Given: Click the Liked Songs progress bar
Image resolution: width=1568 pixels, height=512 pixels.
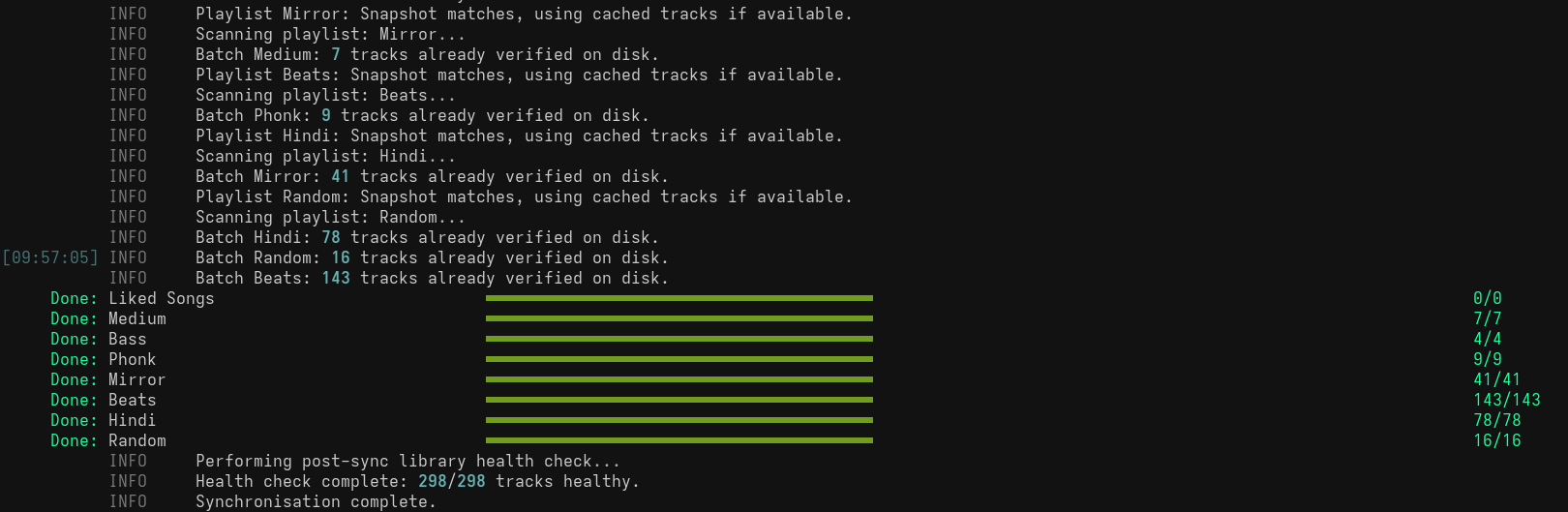Looking at the screenshot, I should point(678,298).
